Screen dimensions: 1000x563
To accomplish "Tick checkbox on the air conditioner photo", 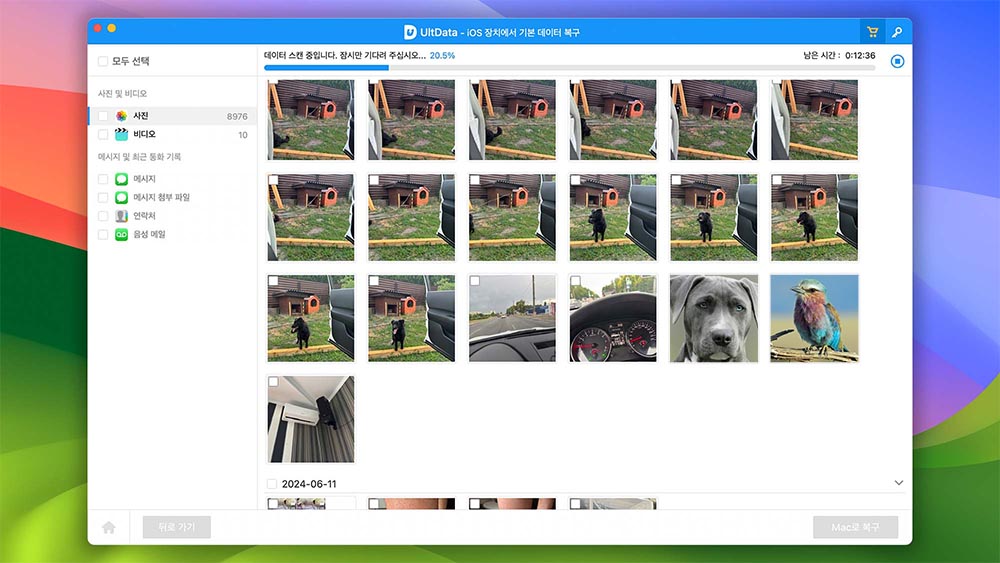I will click(x=274, y=382).
